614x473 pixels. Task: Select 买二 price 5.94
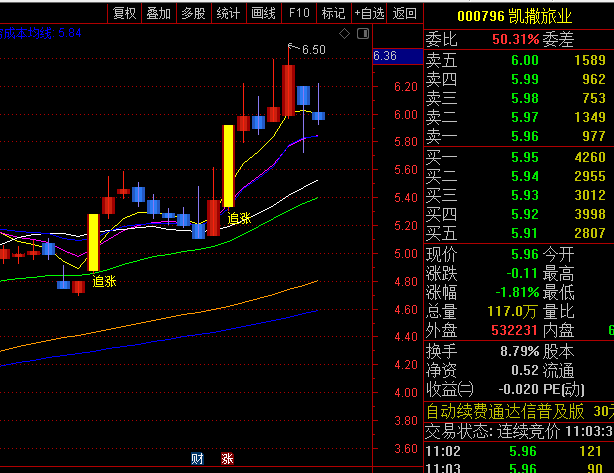[x=525, y=176]
